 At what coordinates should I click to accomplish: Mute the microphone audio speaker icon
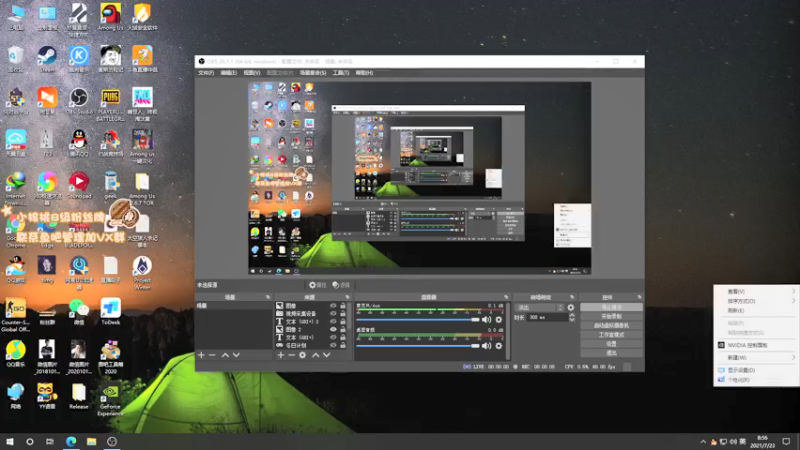(x=486, y=319)
